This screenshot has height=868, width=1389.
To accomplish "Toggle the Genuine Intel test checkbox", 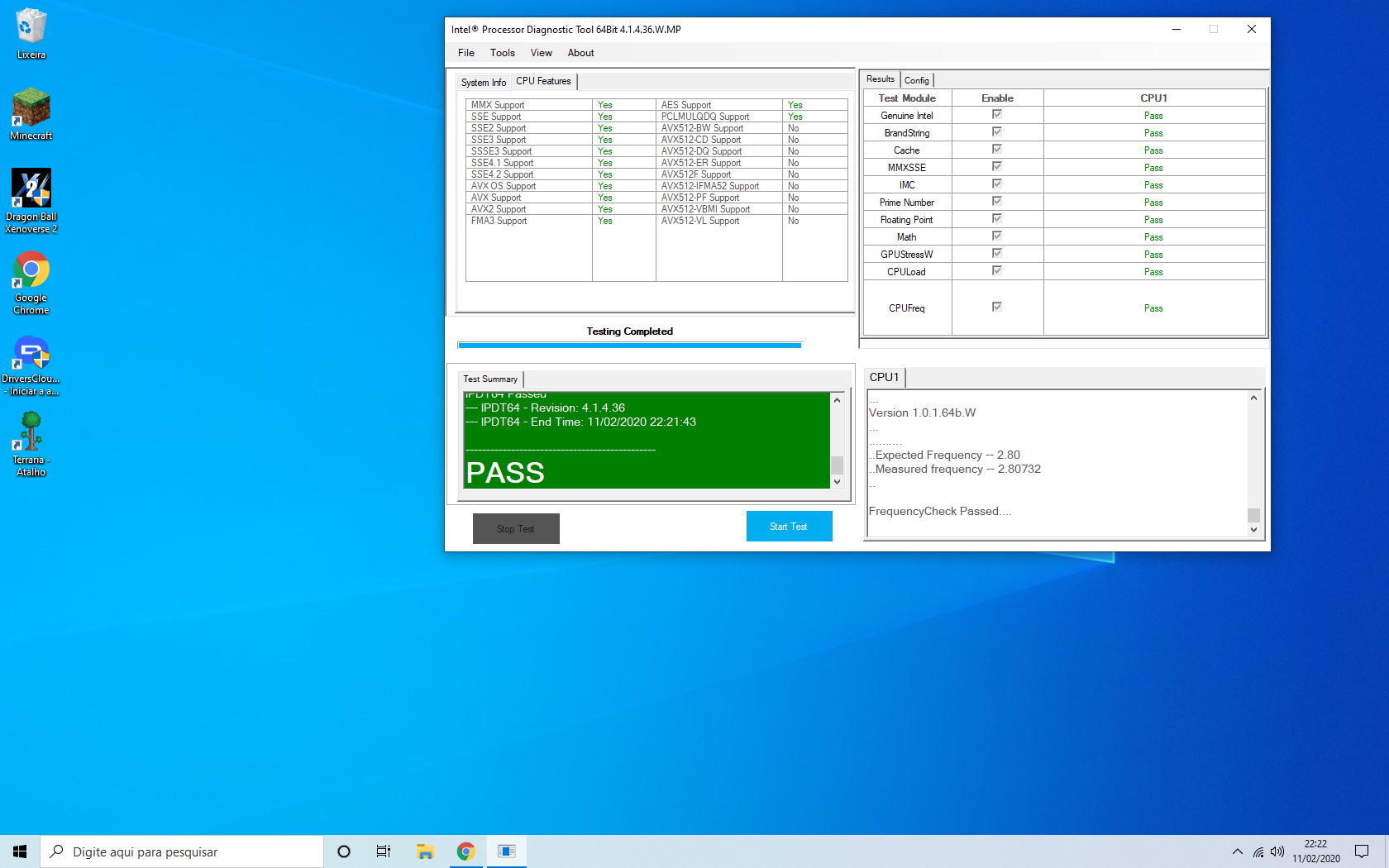I will point(997,115).
